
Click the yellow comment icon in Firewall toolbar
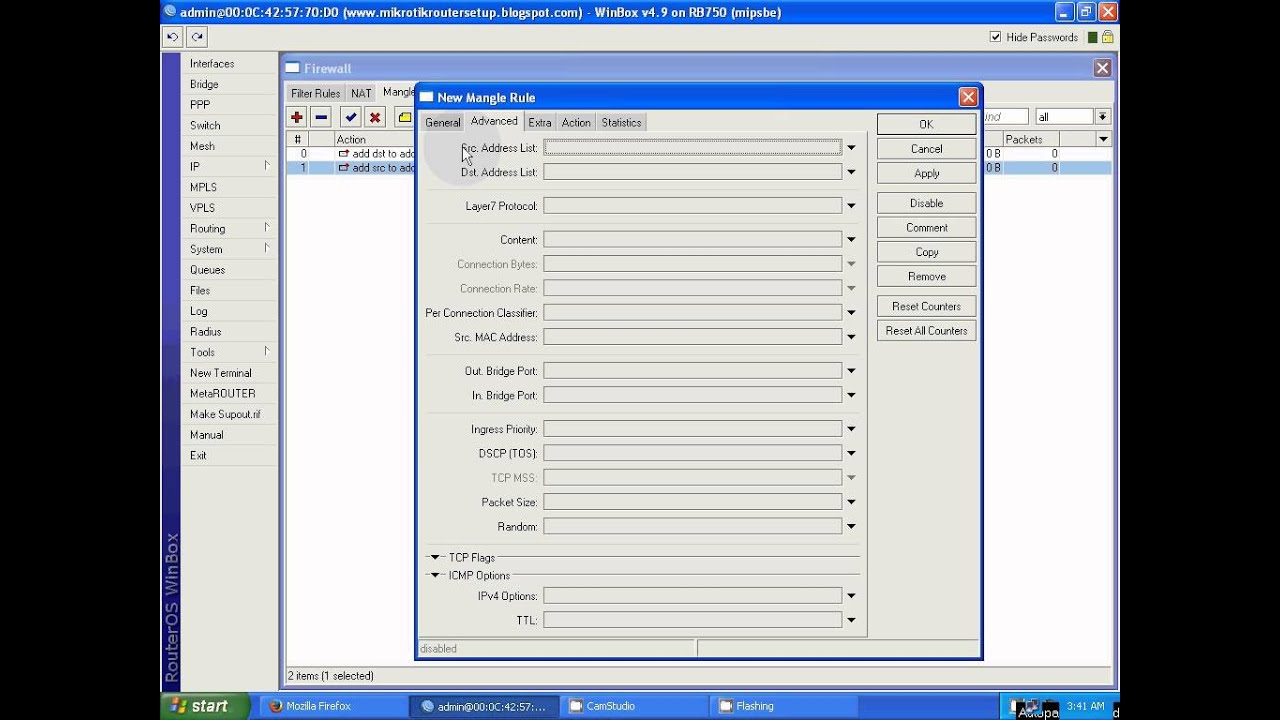(404, 117)
